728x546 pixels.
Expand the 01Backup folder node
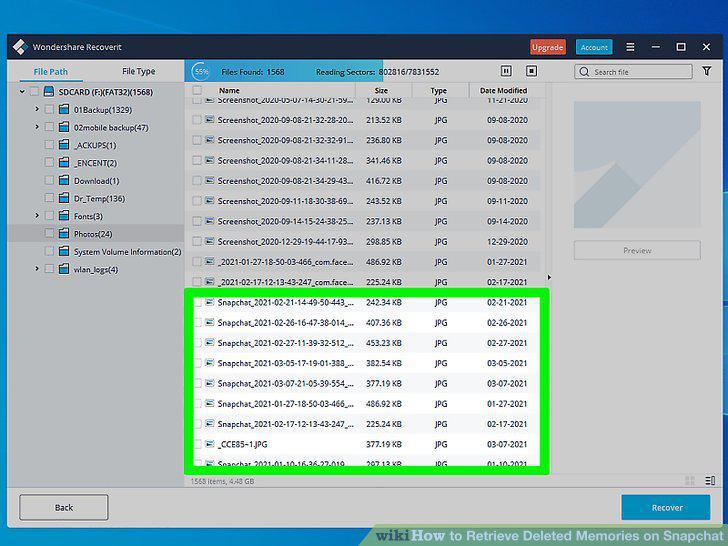pos(37,109)
